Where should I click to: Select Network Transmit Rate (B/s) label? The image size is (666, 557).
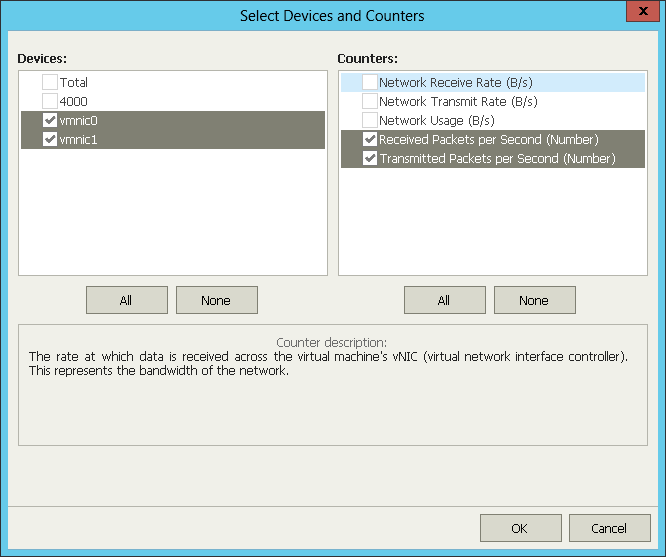[458, 102]
